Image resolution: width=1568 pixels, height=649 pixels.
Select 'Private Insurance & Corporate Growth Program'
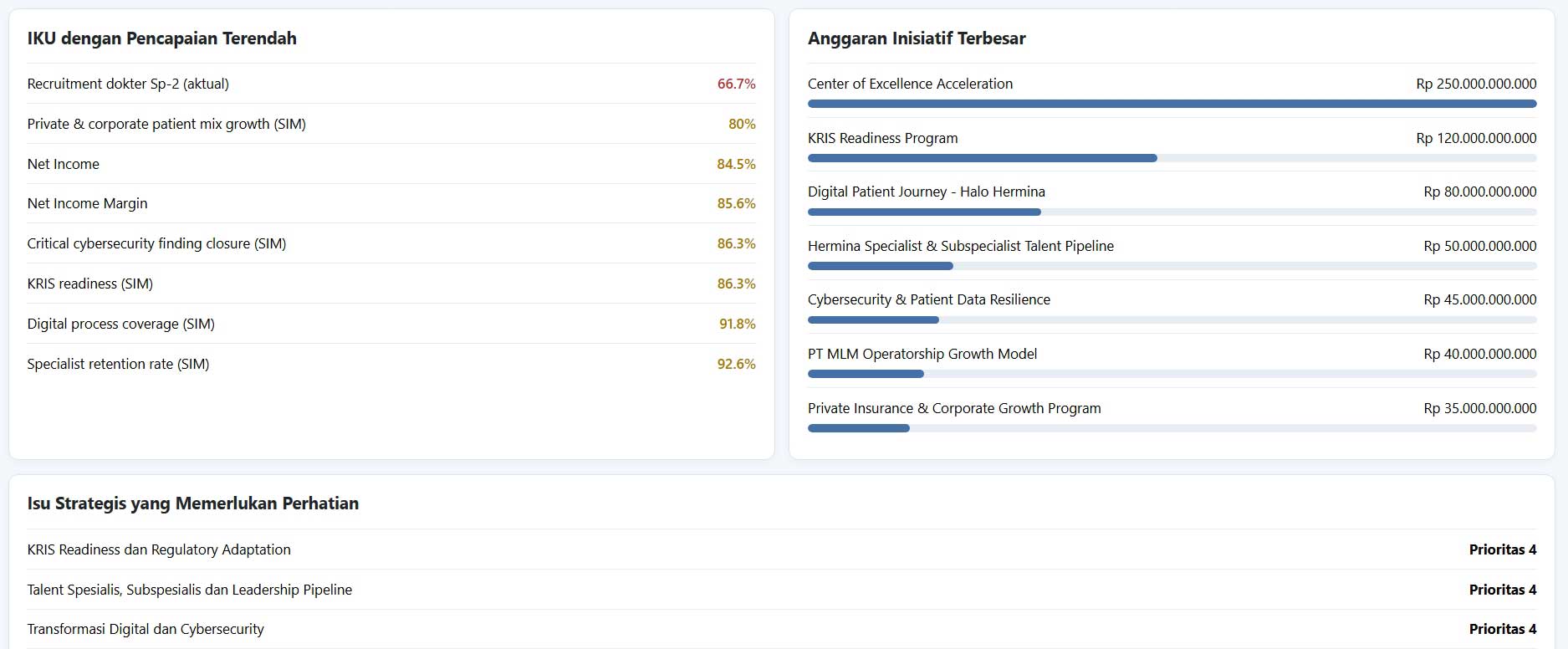pyautogui.click(x=954, y=408)
